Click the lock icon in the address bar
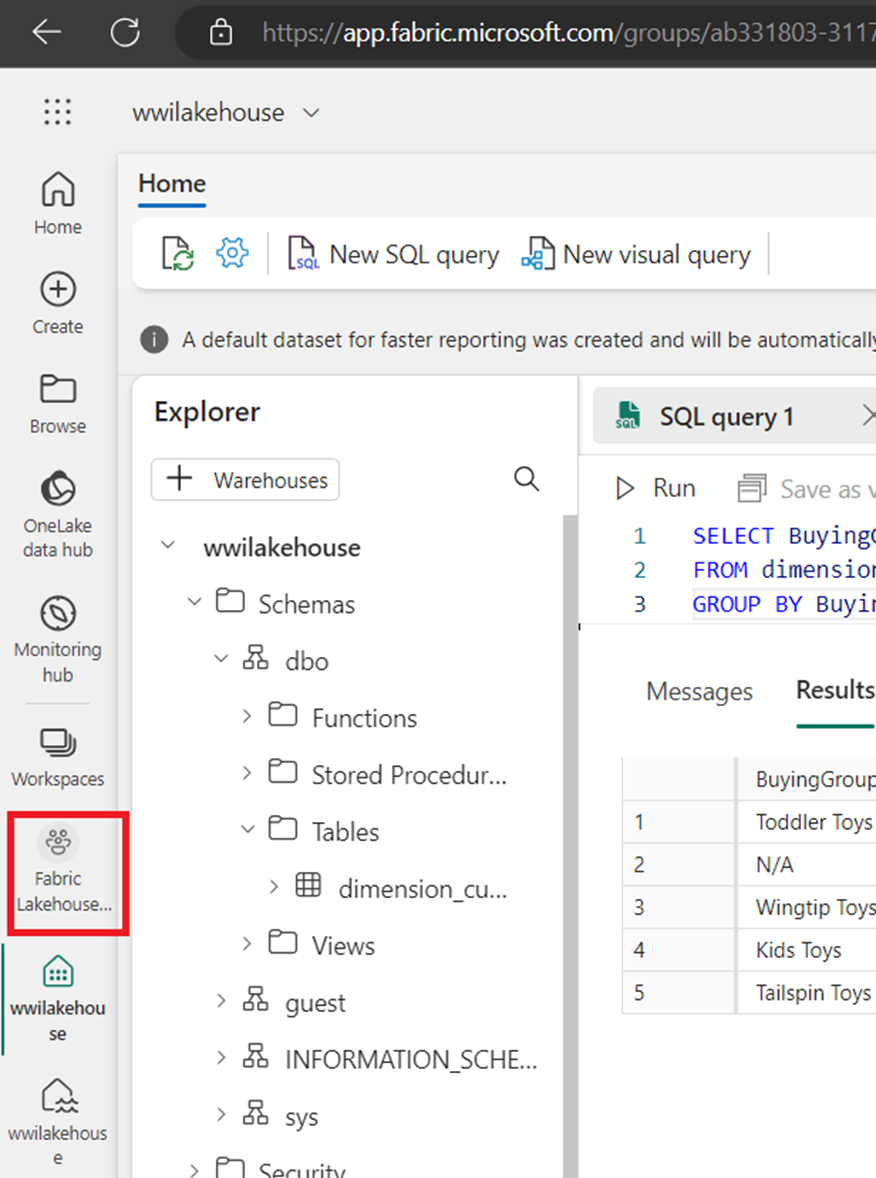The image size is (876, 1178). (220, 32)
